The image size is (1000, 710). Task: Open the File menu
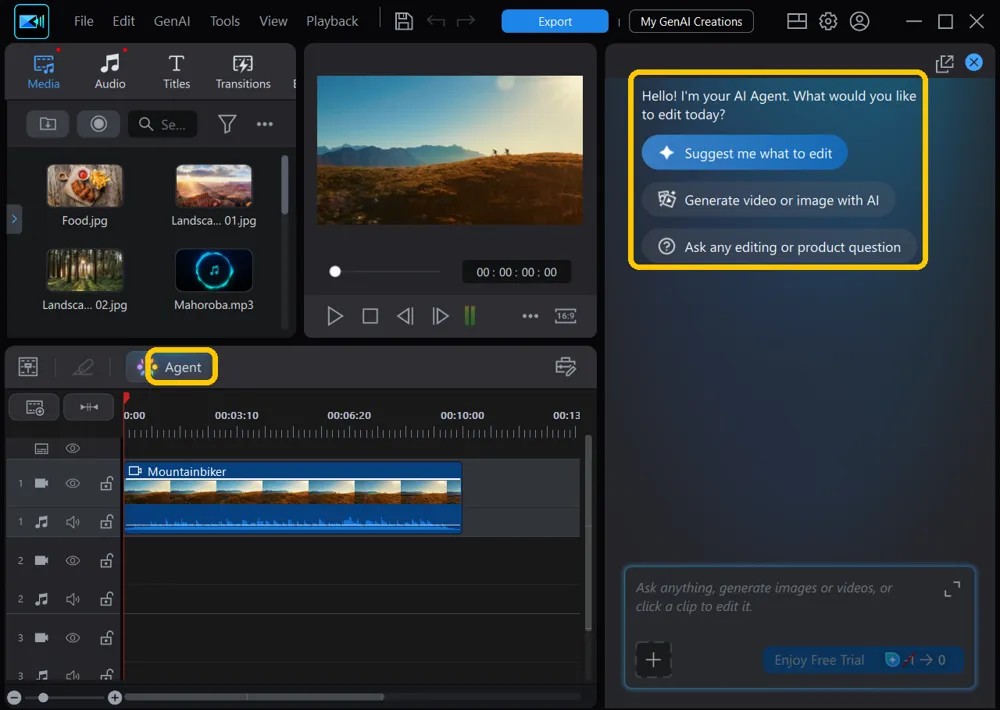pos(84,21)
